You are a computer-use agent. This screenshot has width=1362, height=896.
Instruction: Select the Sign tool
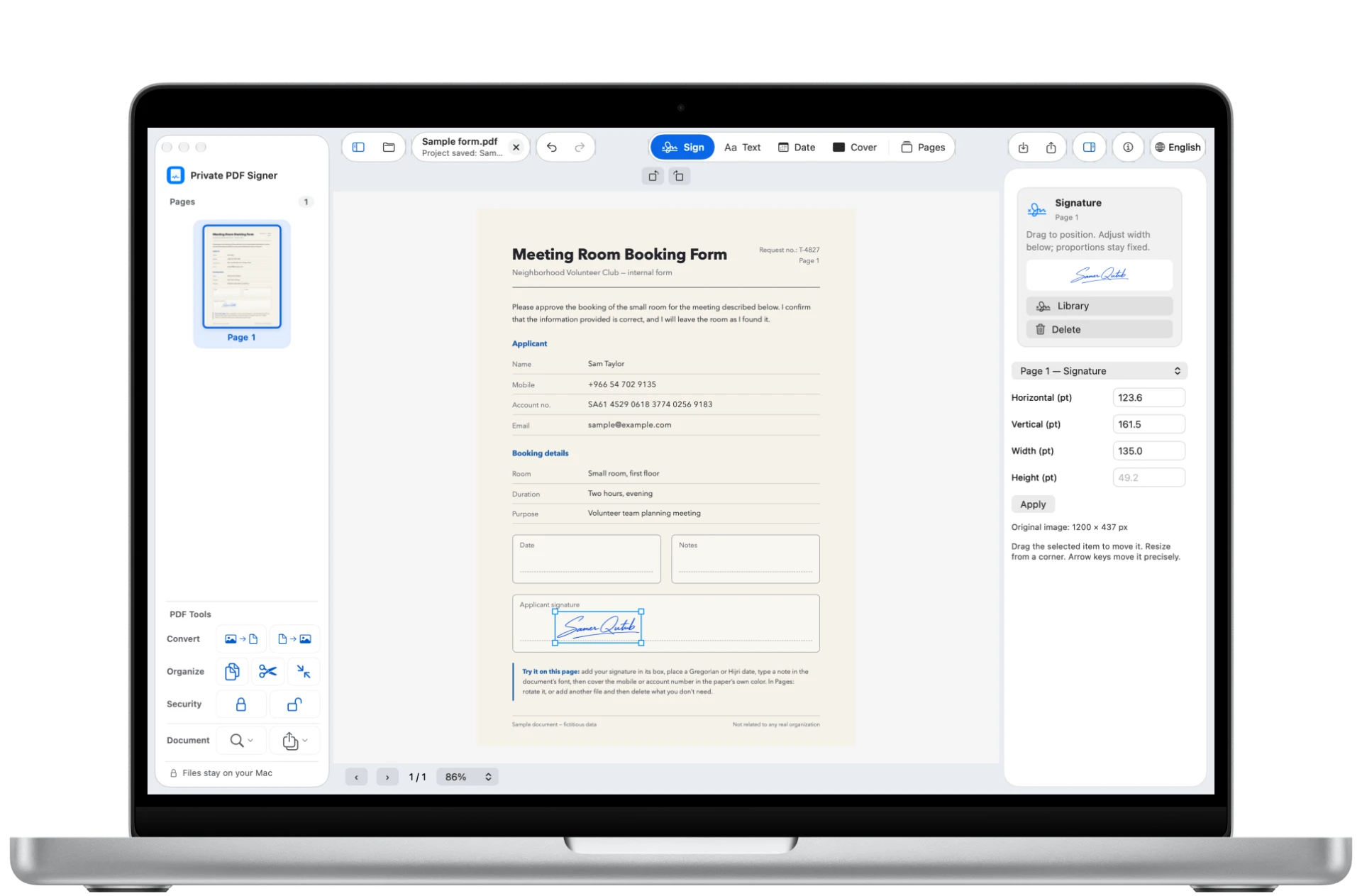[x=682, y=148]
